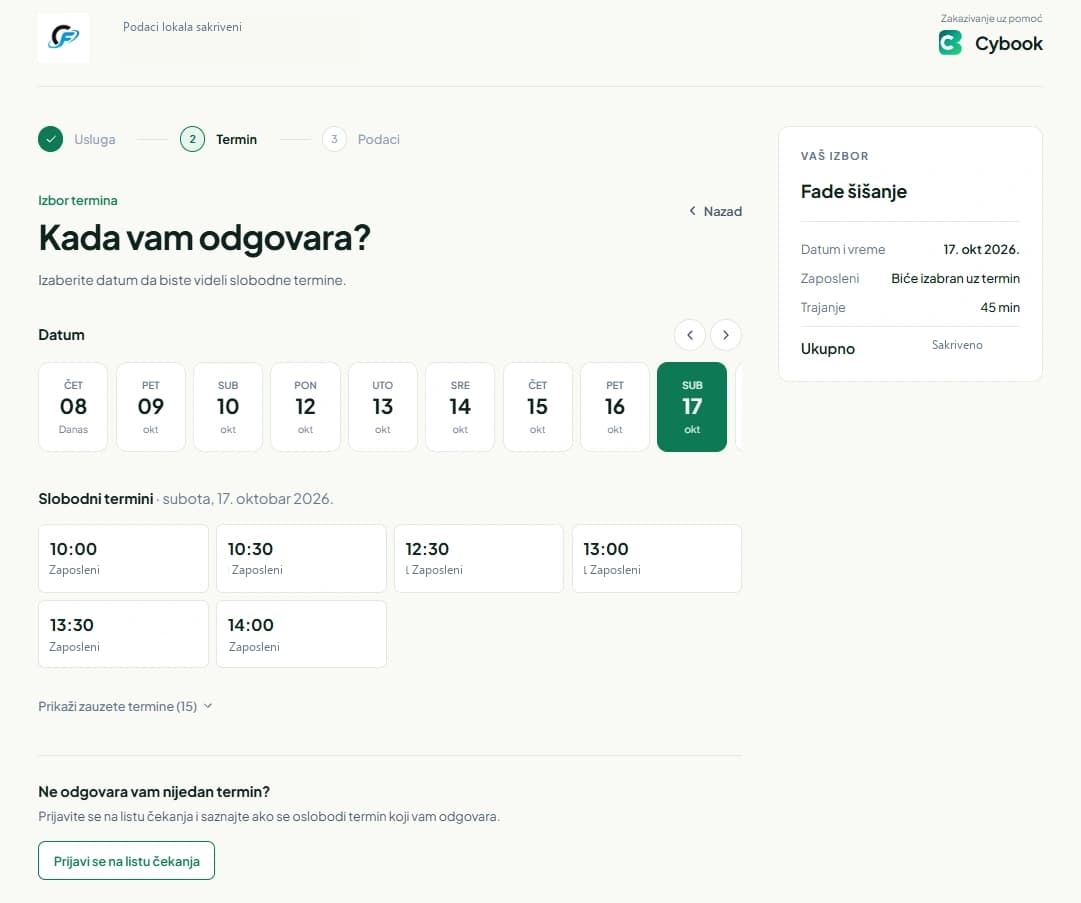Click subota, 17. oktobar 2026. label
The height and width of the screenshot is (903, 1081).
(247, 498)
